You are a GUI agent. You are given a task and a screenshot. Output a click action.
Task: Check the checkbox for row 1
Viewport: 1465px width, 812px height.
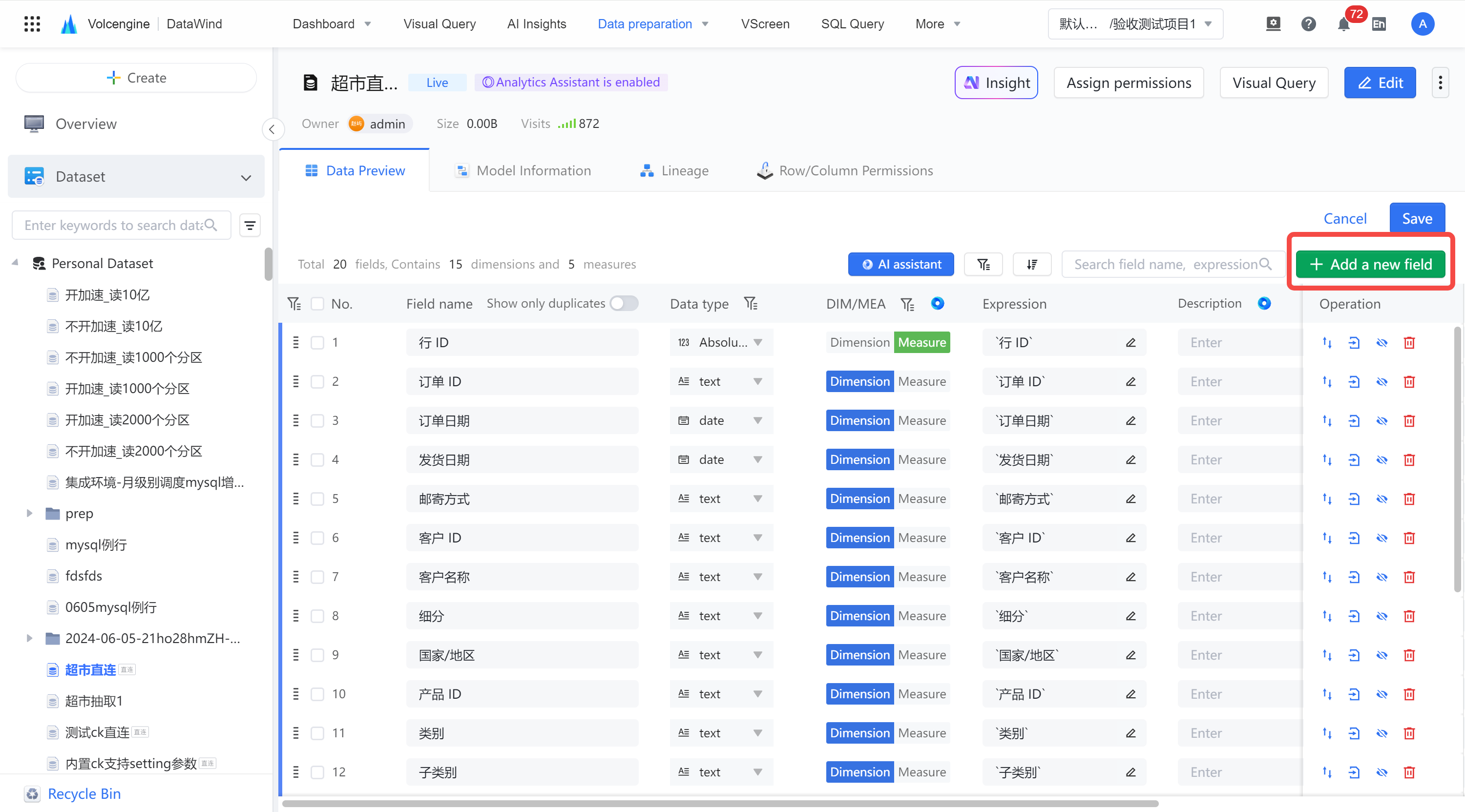[317, 343]
